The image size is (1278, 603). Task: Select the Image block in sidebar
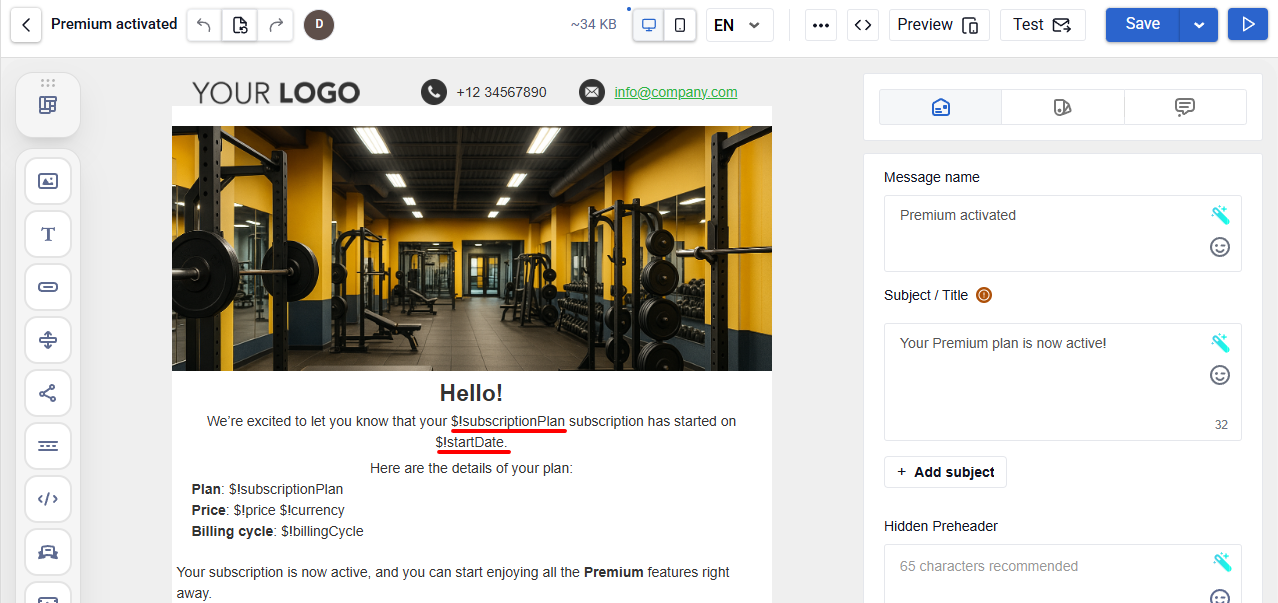coord(48,181)
